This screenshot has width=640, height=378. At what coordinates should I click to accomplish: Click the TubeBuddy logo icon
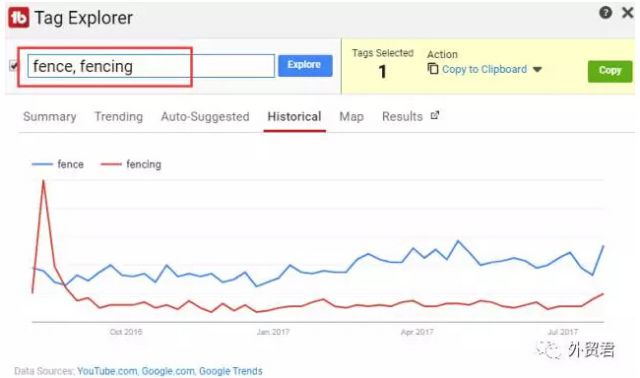pyautogui.click(x=19, y=18)
